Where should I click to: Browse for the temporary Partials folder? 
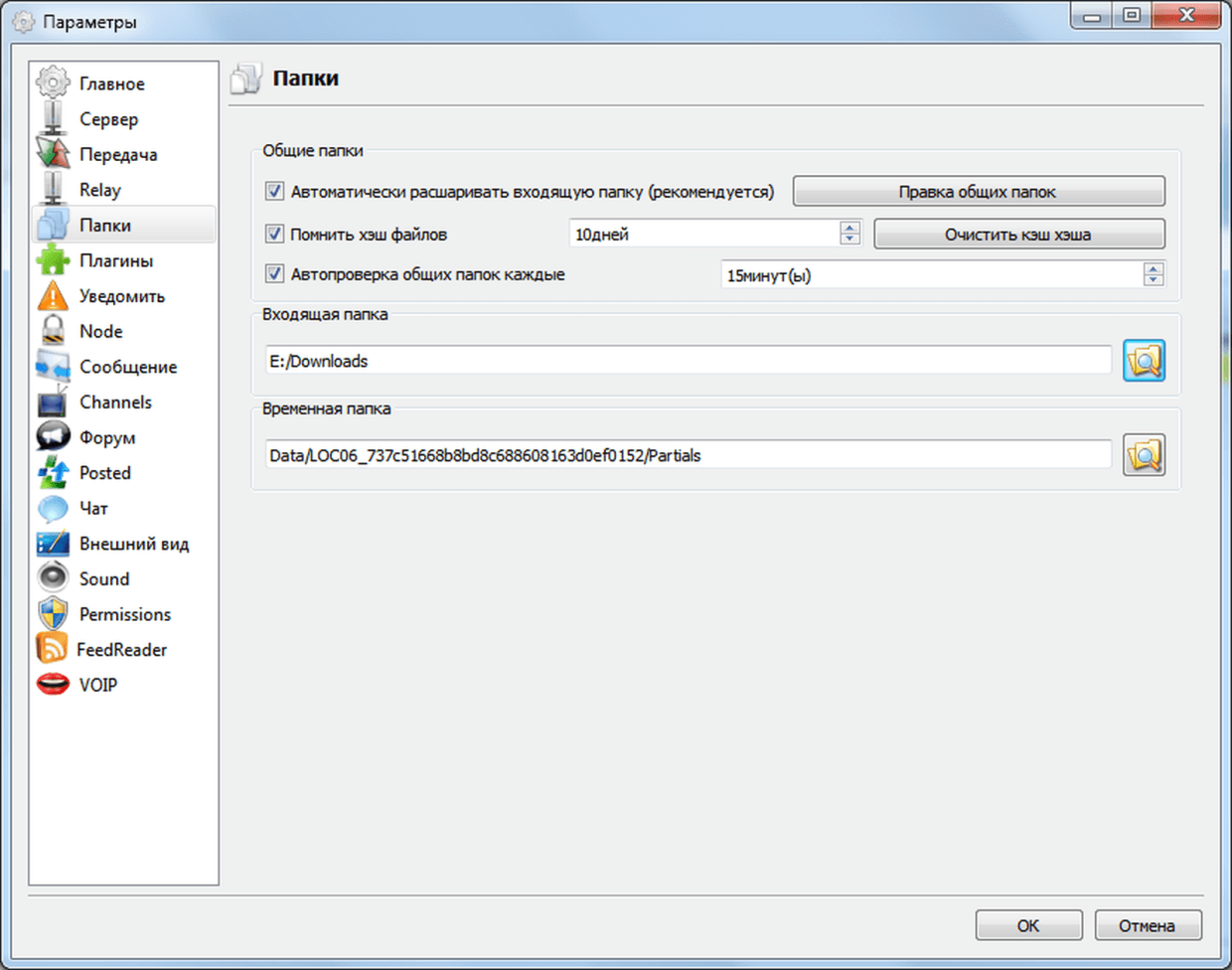point(1144,455)
